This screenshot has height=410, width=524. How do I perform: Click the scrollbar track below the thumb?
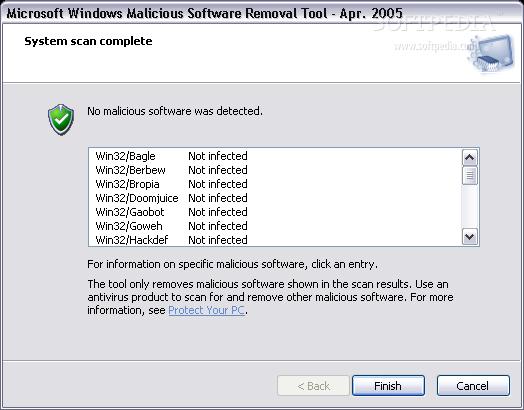470,207
